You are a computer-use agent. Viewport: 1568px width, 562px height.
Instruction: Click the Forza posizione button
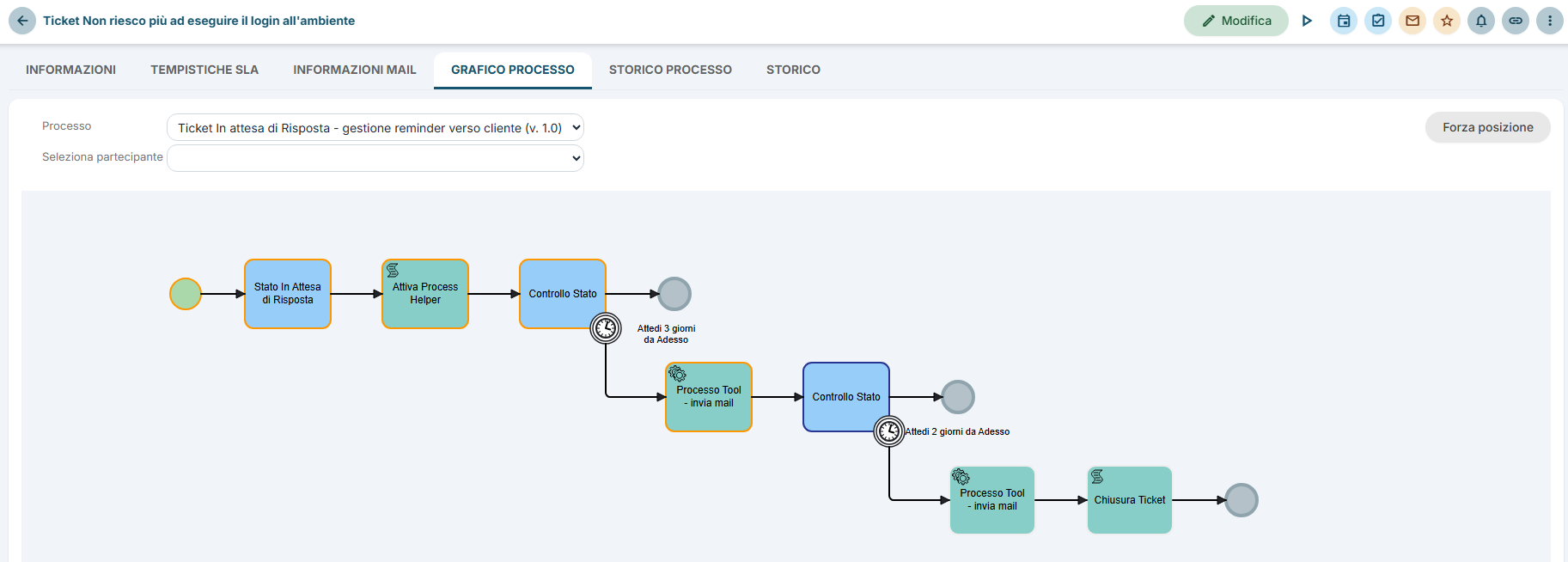1487,127
